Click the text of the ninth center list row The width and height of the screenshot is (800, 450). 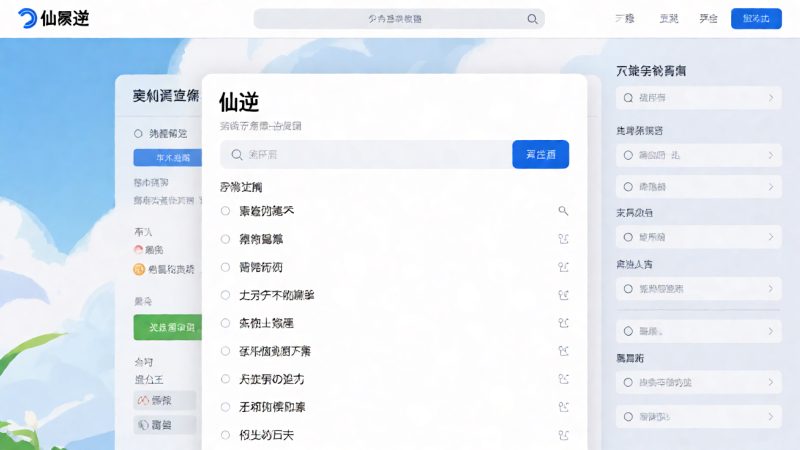[266, 435]
